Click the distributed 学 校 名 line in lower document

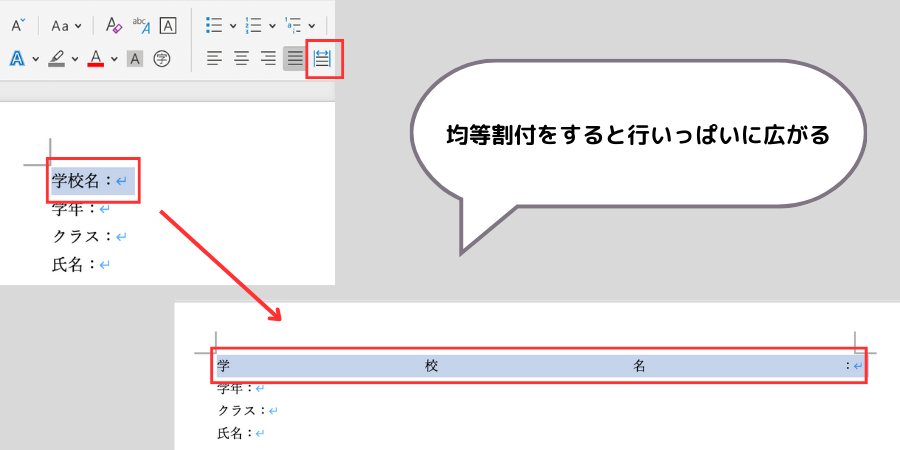[540, 366]
